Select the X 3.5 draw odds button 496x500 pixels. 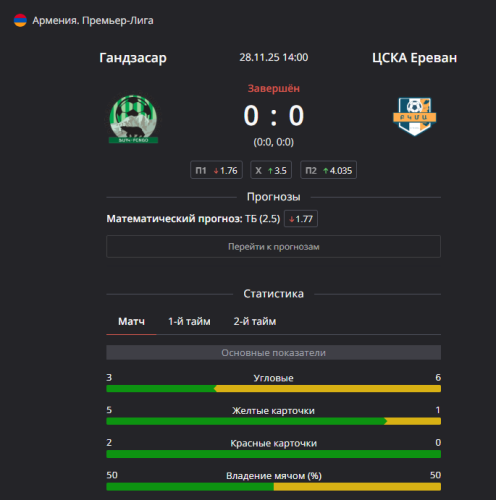click(271, 170)
